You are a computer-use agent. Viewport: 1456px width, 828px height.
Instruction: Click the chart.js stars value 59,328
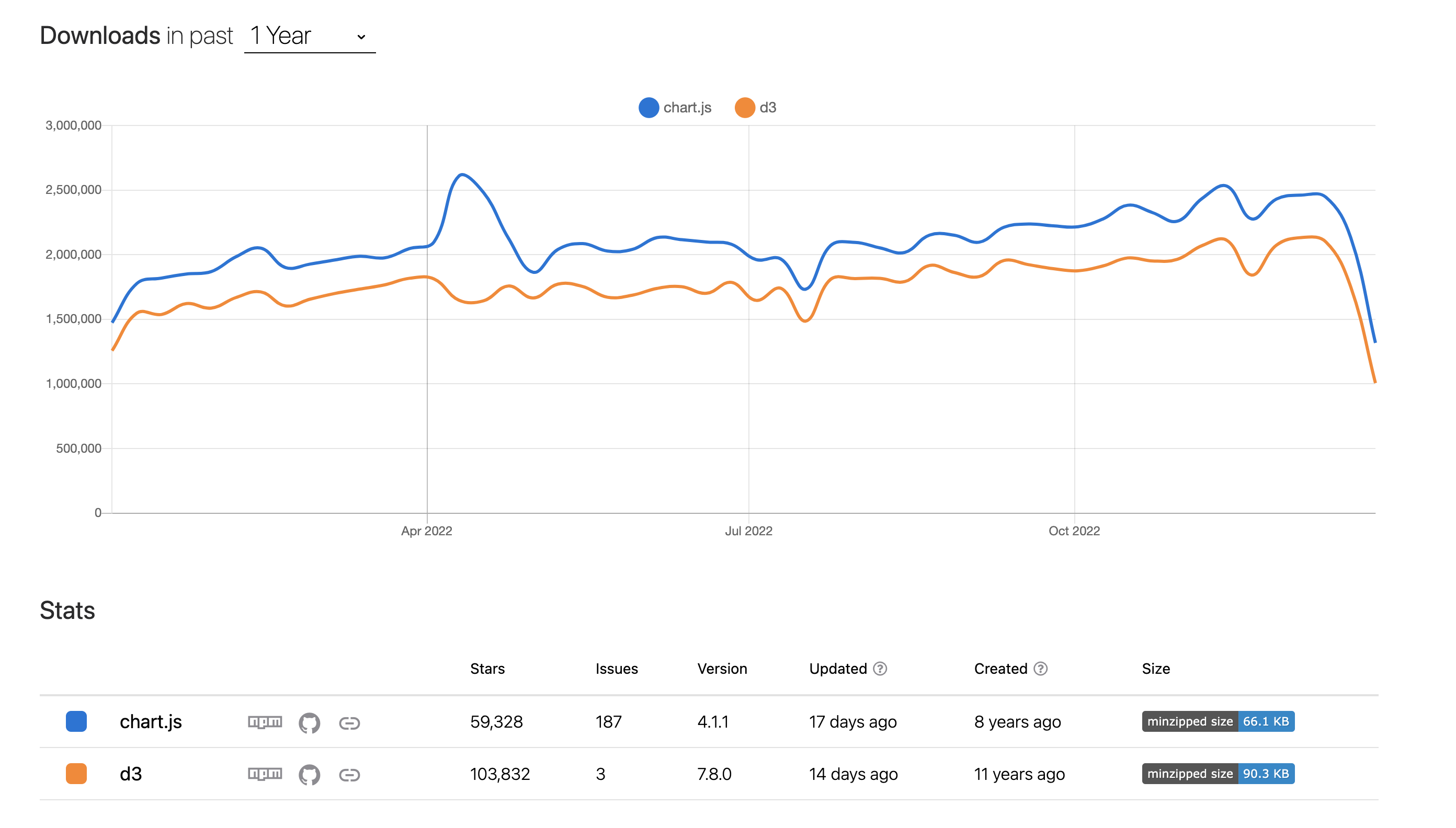point(497,722)
